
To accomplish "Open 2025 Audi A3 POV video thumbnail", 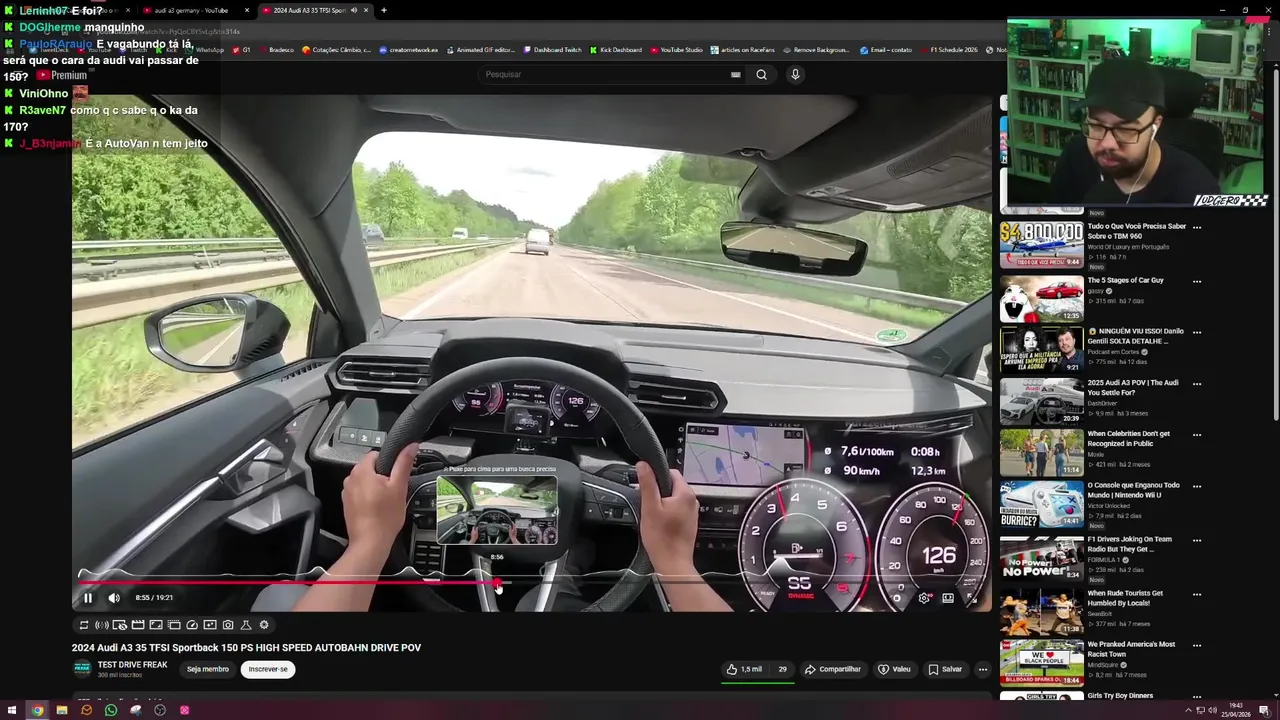I will (x=1042, y=401).
